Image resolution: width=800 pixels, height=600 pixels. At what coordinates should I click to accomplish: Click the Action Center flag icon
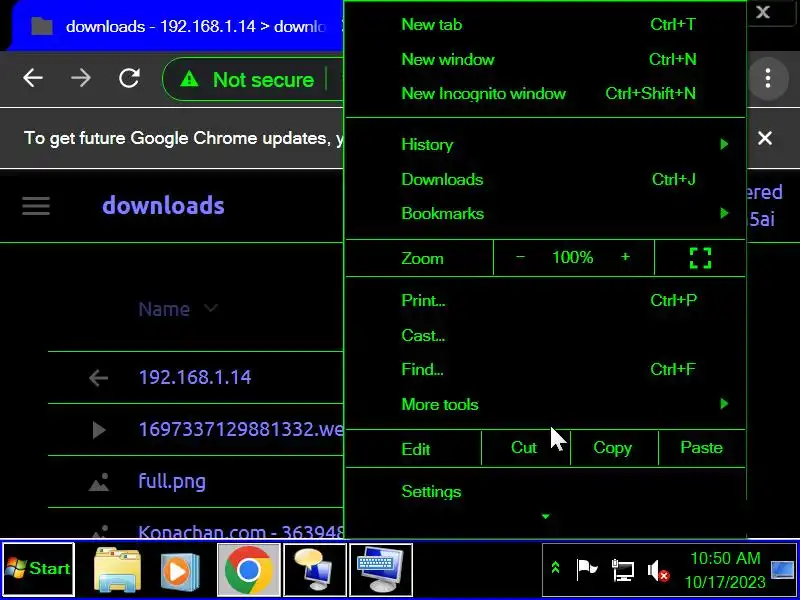point(587,569)
